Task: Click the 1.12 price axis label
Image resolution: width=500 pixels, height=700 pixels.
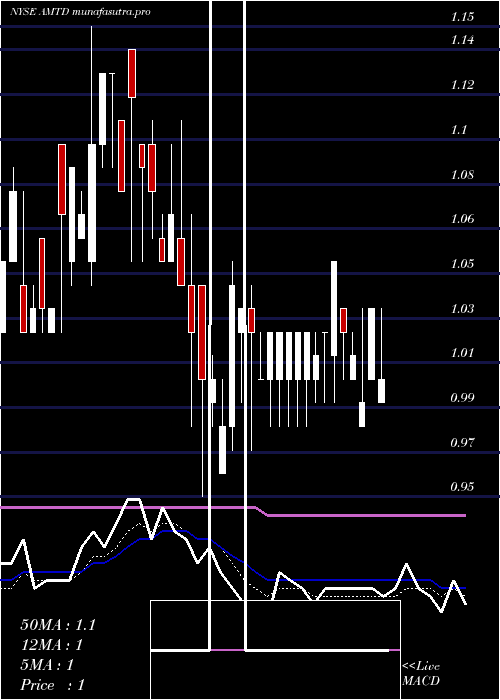Action: [x=462, y=84]
